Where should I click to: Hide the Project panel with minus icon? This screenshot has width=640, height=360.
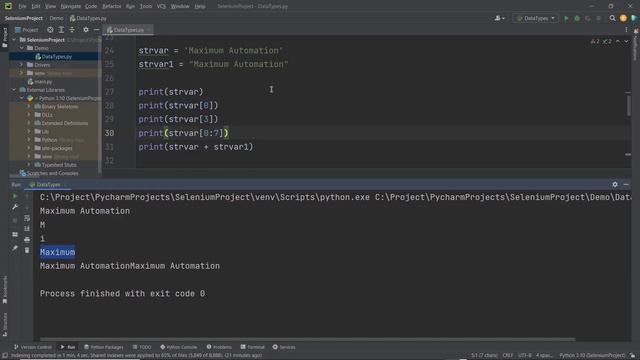point(96,30)
